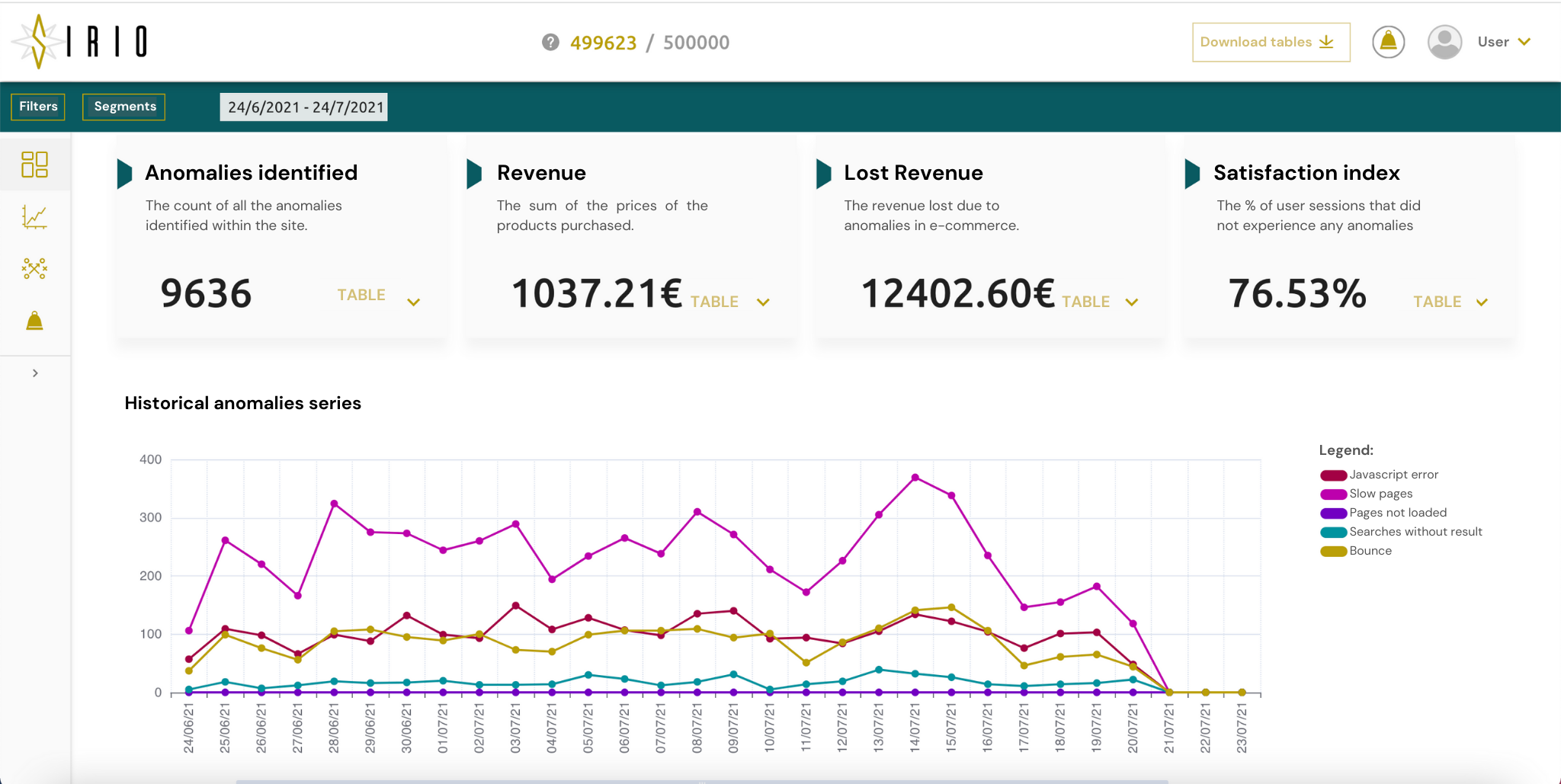The image size is (1561, 784).
Task: Click Slow pages data point on 28/06/21
Action: (334, 504)
